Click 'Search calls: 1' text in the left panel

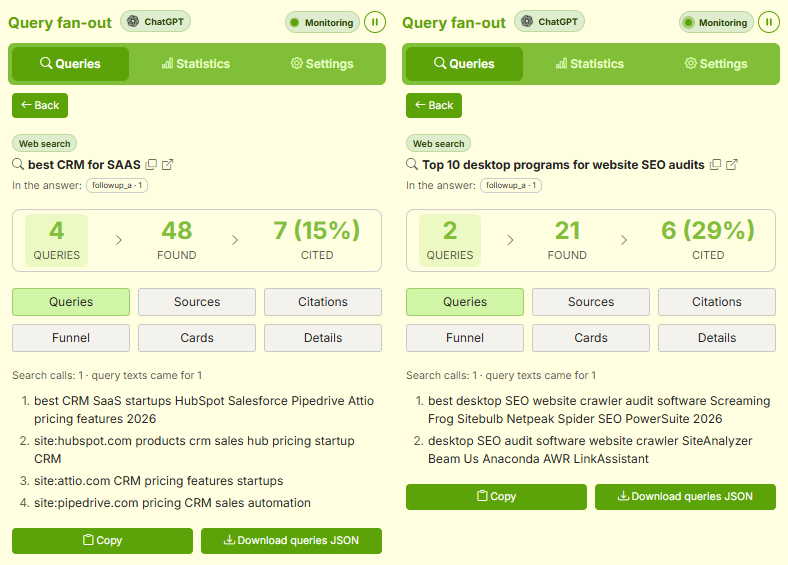click(48, 375)
